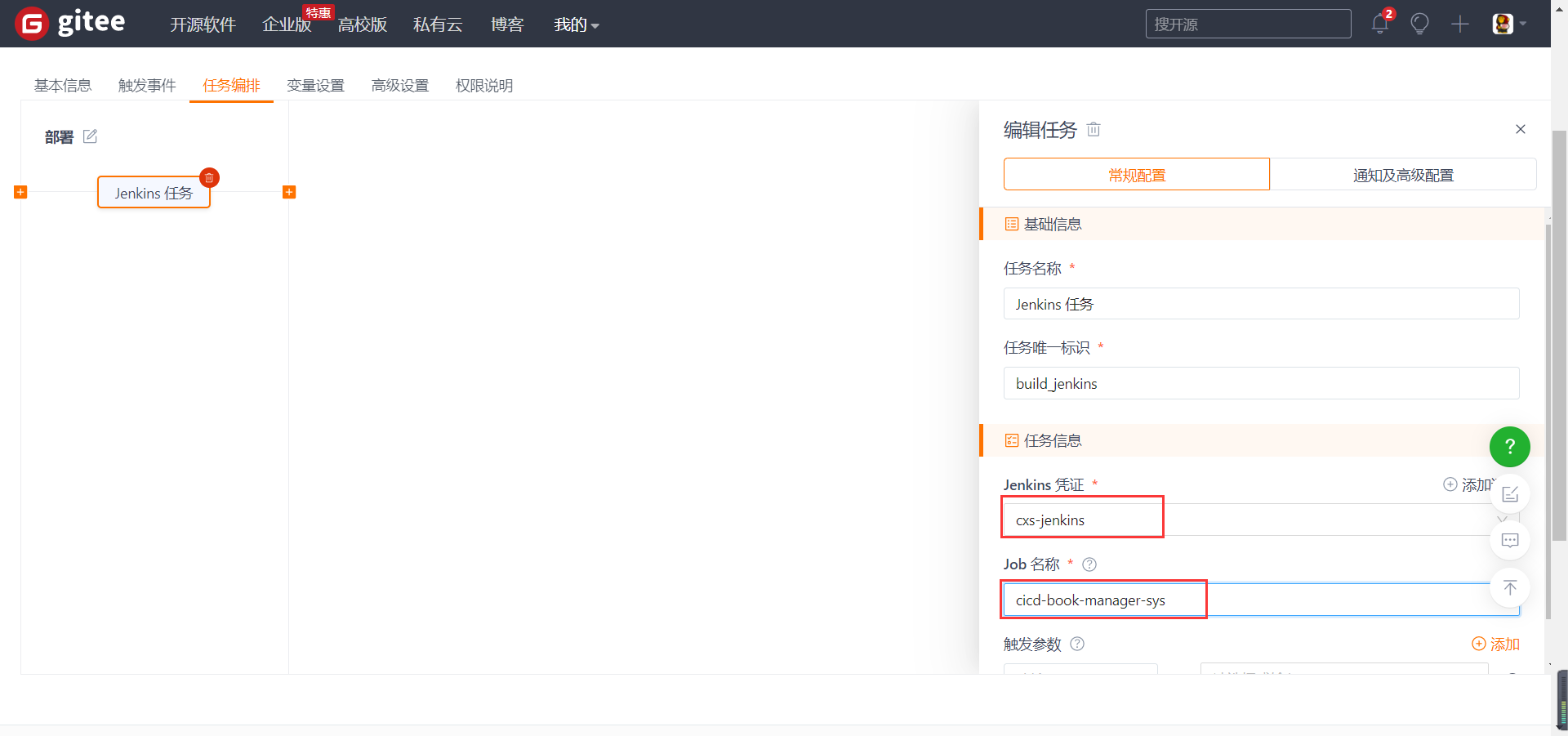This screenshot has height=736, width=1568.
Task: Add a stage after 部署 using the right orange plus
Action: click(x=289, y=192)
